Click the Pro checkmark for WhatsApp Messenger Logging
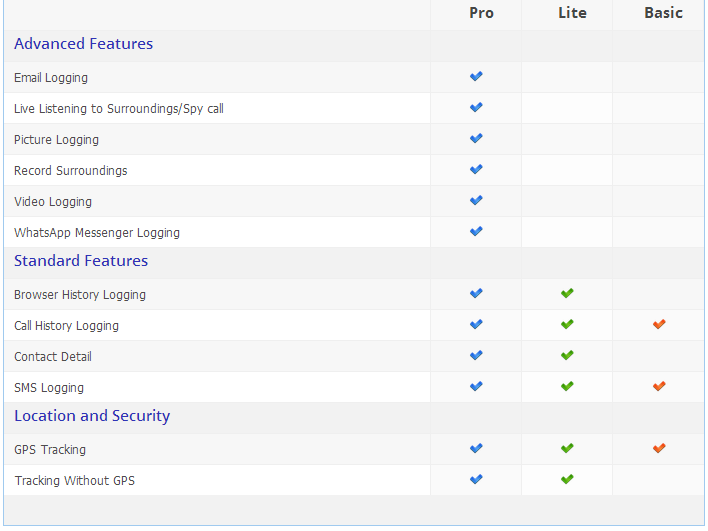 click(x=476, y=231)
